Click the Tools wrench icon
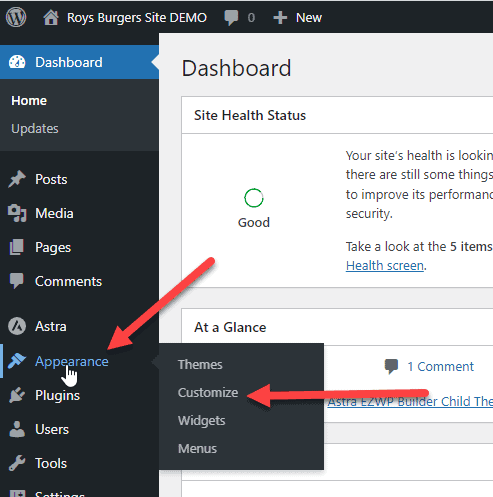Image resolution: width=493 pixels, height=497 pixels. [17, 463]
